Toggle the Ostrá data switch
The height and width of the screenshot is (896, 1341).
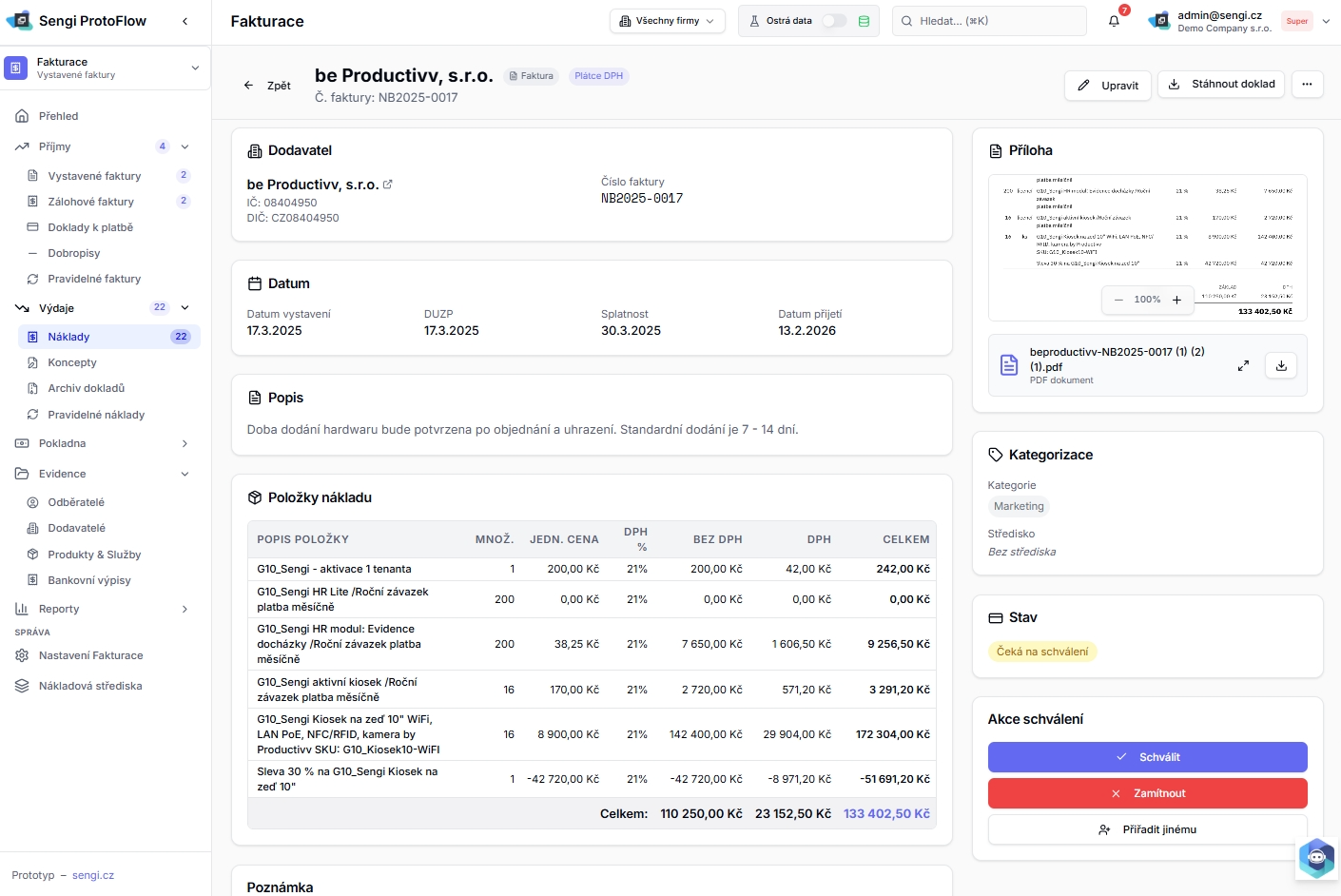click(833, 21)
